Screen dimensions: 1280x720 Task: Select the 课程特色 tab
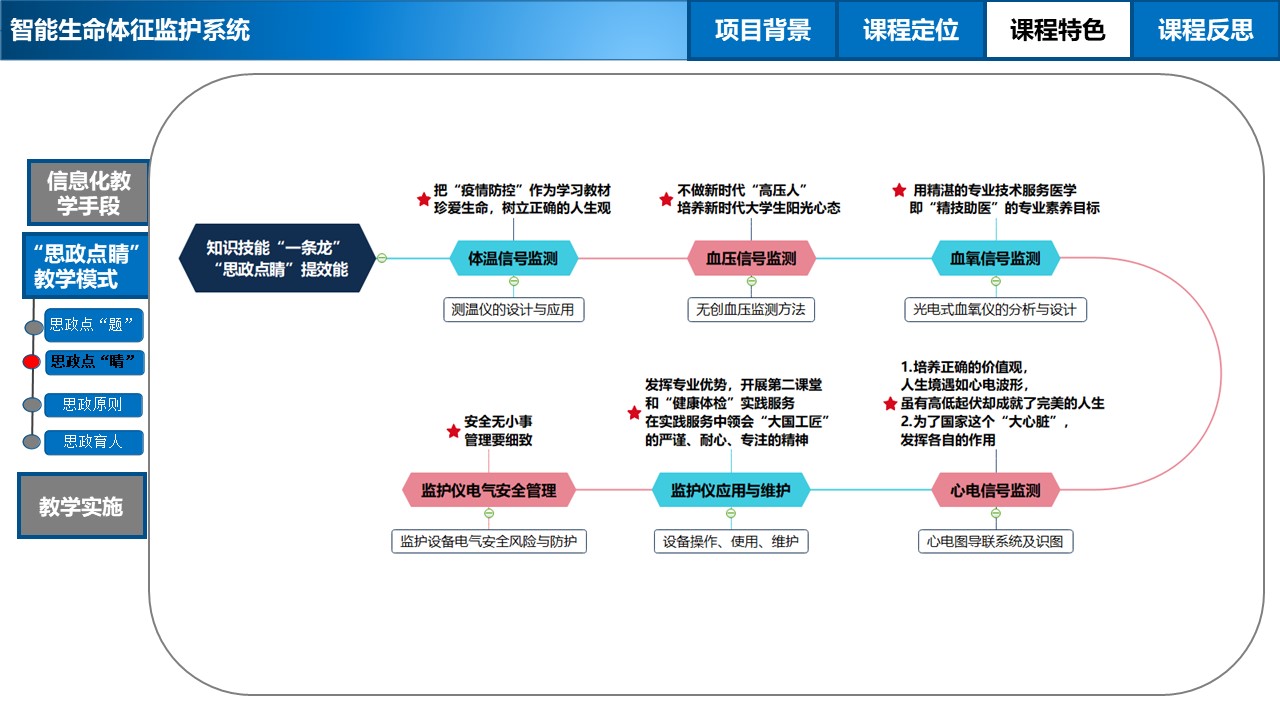coord(1058,30)
